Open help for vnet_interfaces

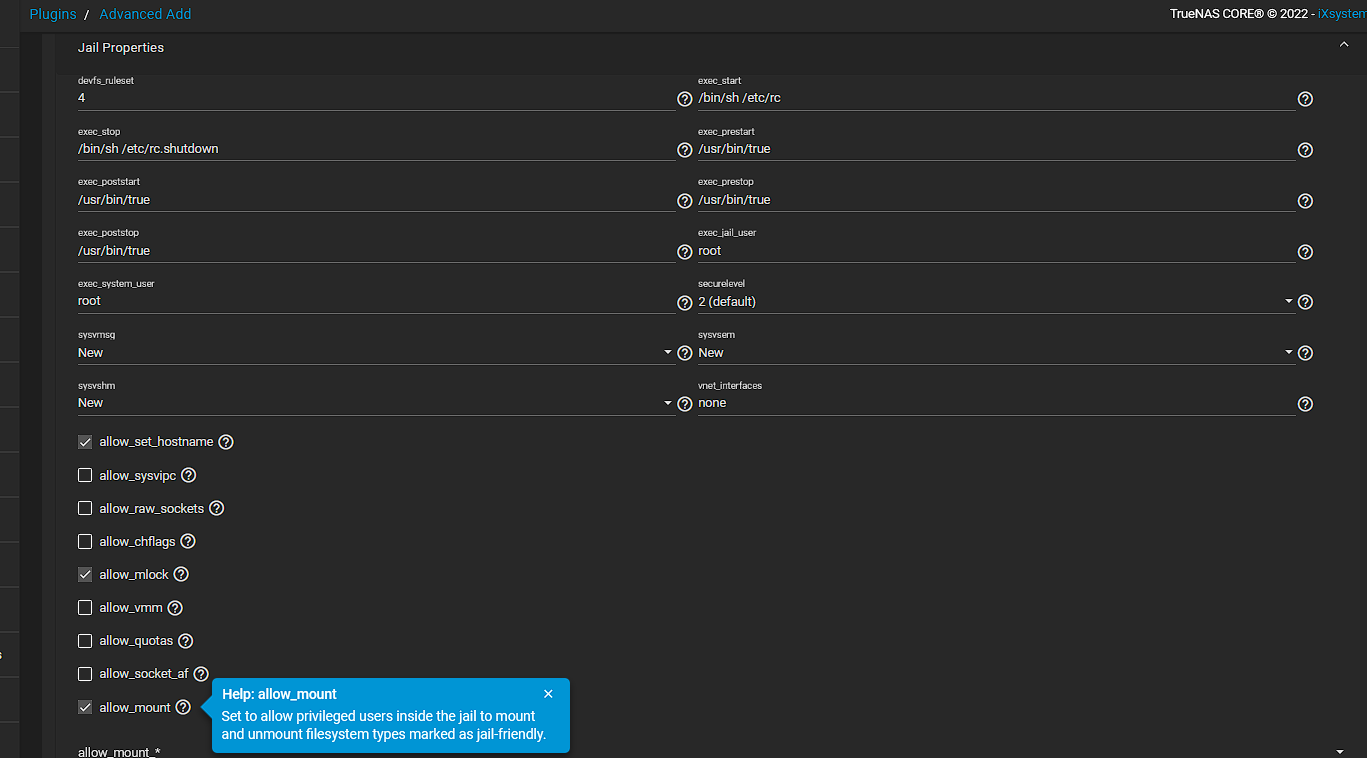tap(1305, 404)
